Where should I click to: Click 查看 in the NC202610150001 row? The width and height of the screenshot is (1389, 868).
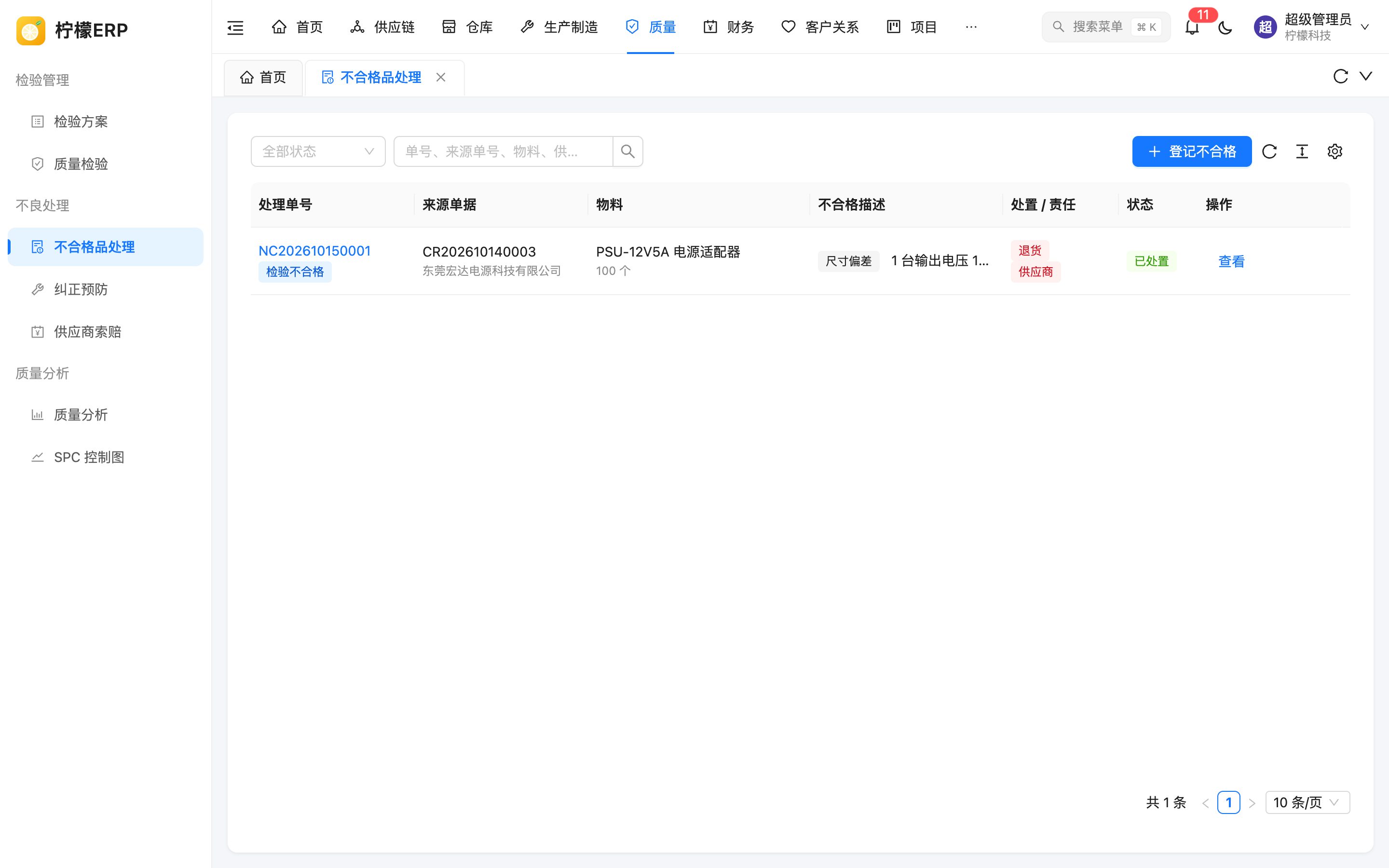(x=1231, y=261)
